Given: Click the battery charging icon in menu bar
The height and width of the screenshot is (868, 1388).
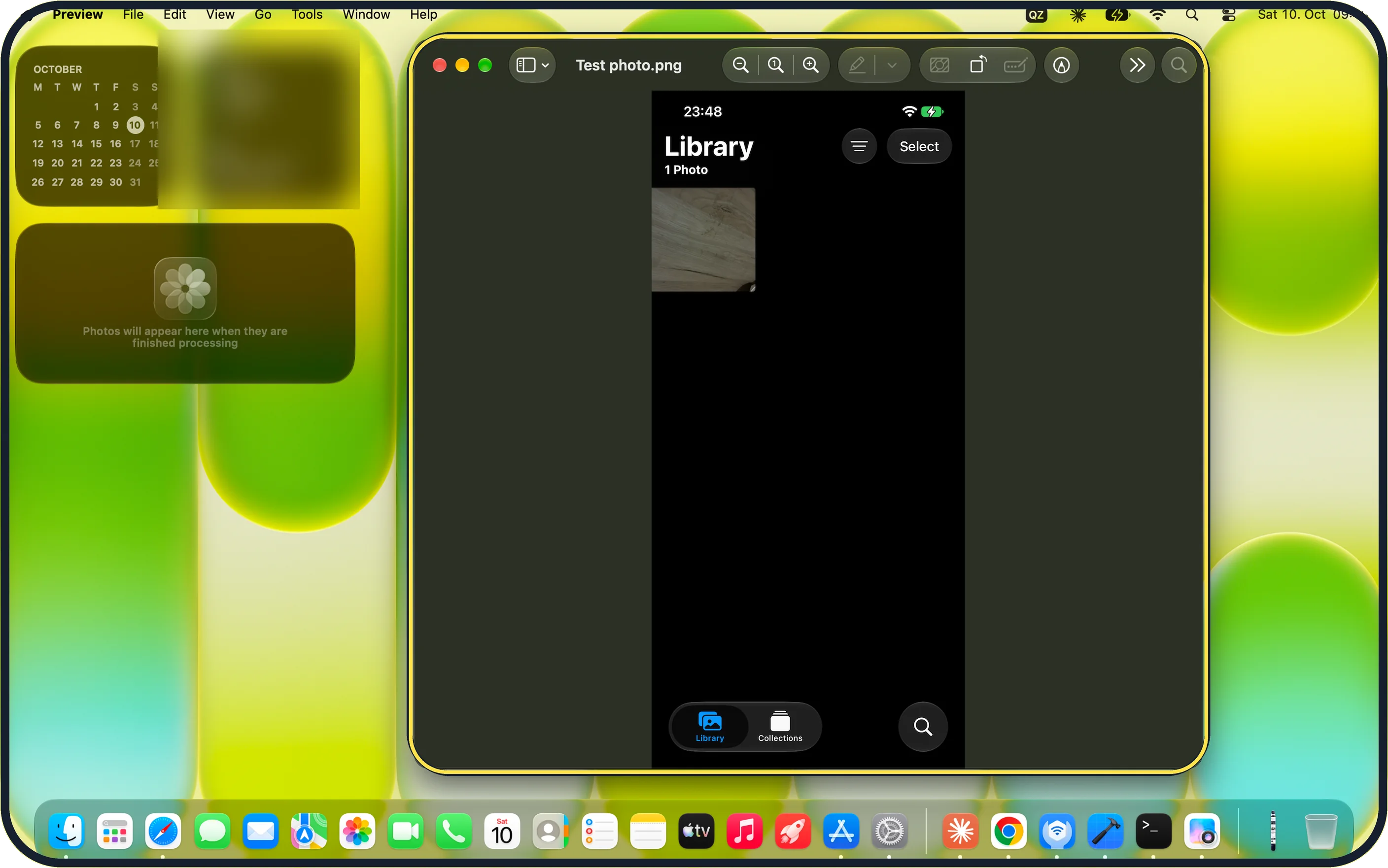Looking at the screenshot, I should click(1117, 14).
